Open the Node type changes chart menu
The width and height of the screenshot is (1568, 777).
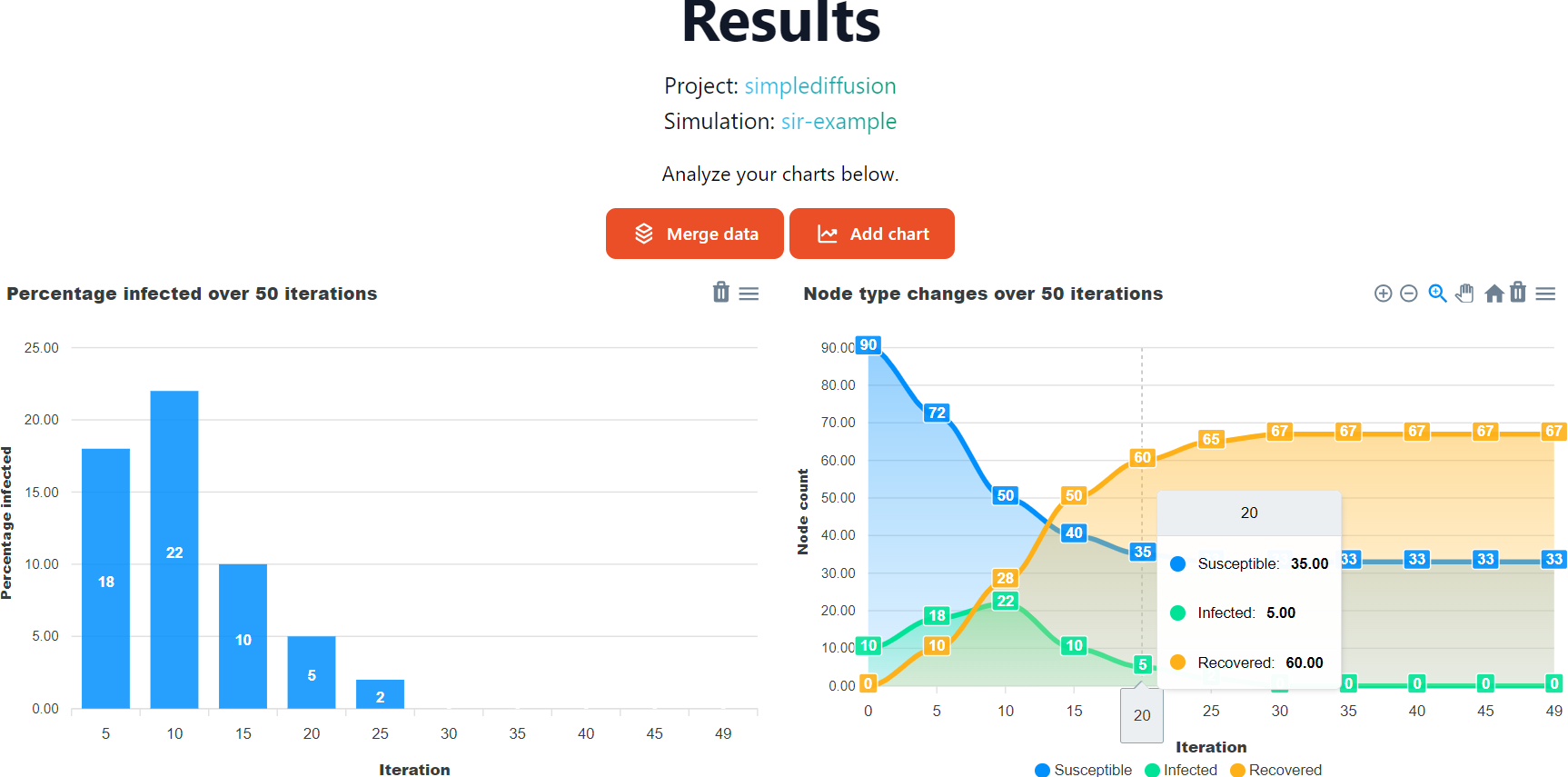click(1545, 294)
